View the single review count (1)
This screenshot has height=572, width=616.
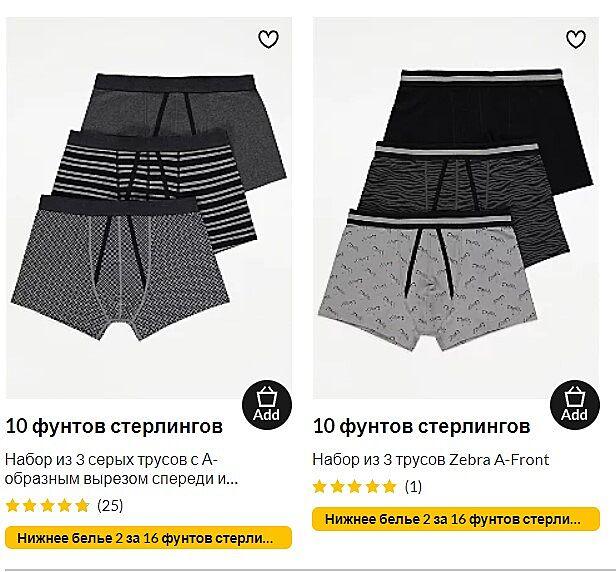click(413, 486)
